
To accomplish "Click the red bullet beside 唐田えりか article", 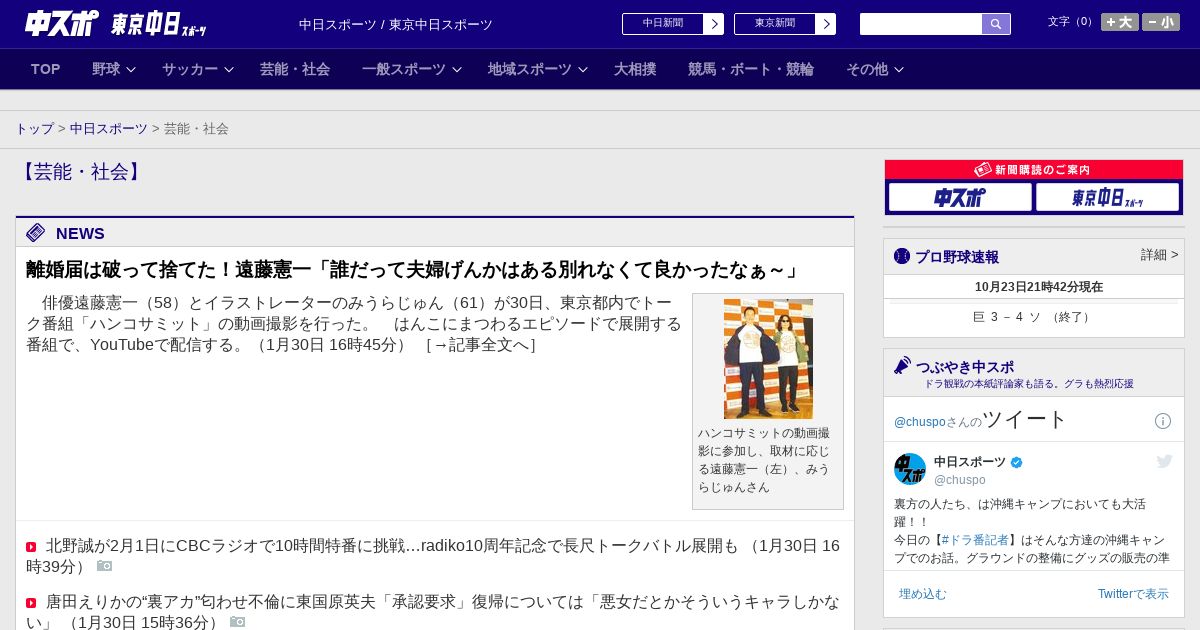I will (31, 603).
